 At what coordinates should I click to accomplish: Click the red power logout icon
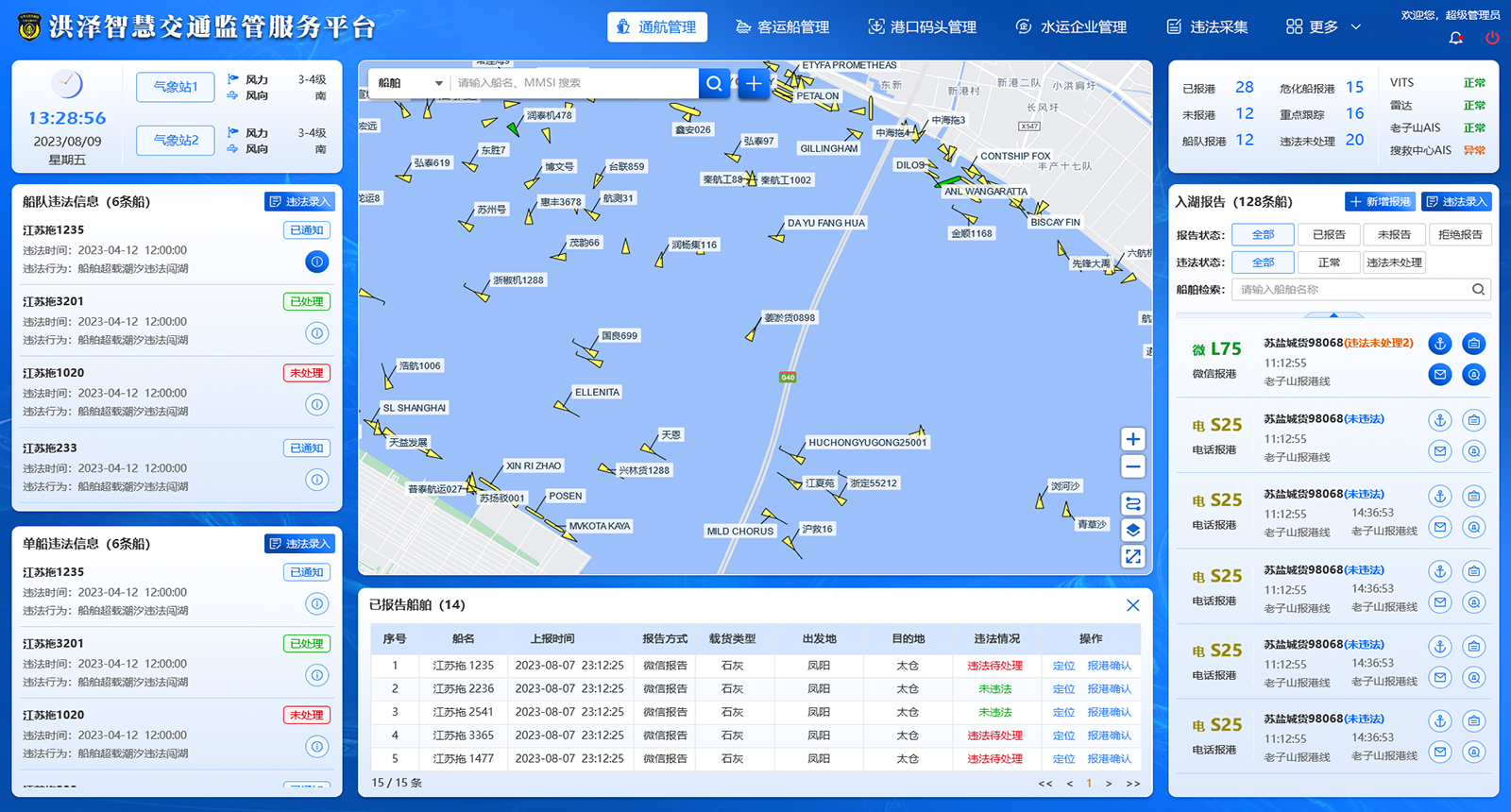click(1492, 38)
